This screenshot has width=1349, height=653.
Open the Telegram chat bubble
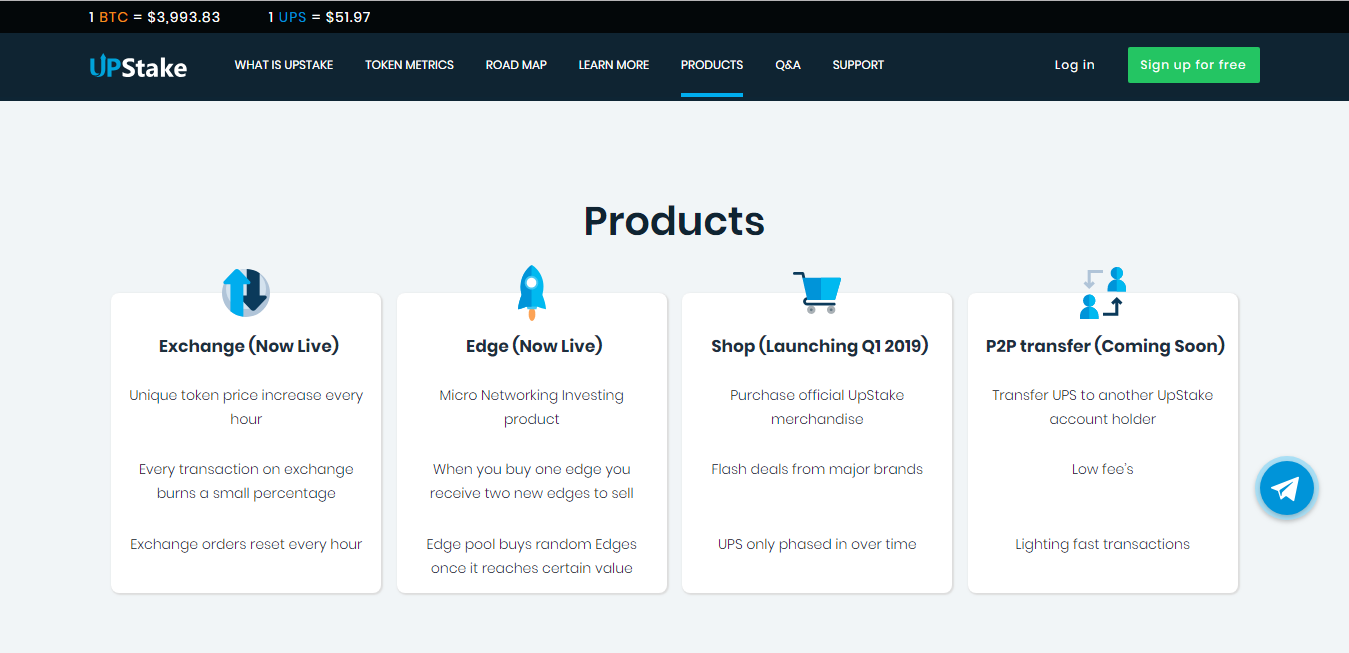pos(1286,488)
